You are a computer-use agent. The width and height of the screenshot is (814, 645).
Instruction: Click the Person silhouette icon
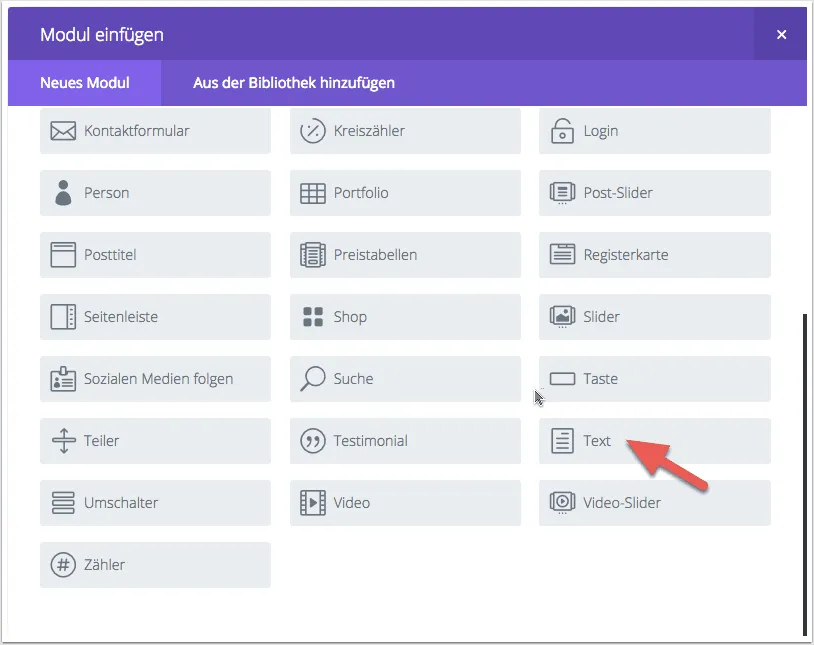63,193
